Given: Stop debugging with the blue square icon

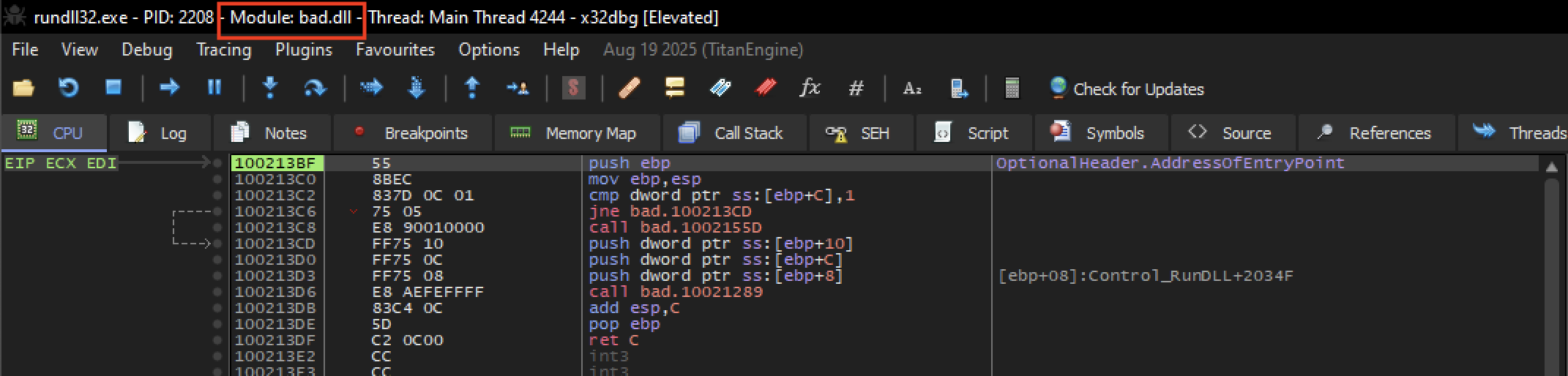Looking at the screenshot, I should pyautogui.click(x=113, y=88).
